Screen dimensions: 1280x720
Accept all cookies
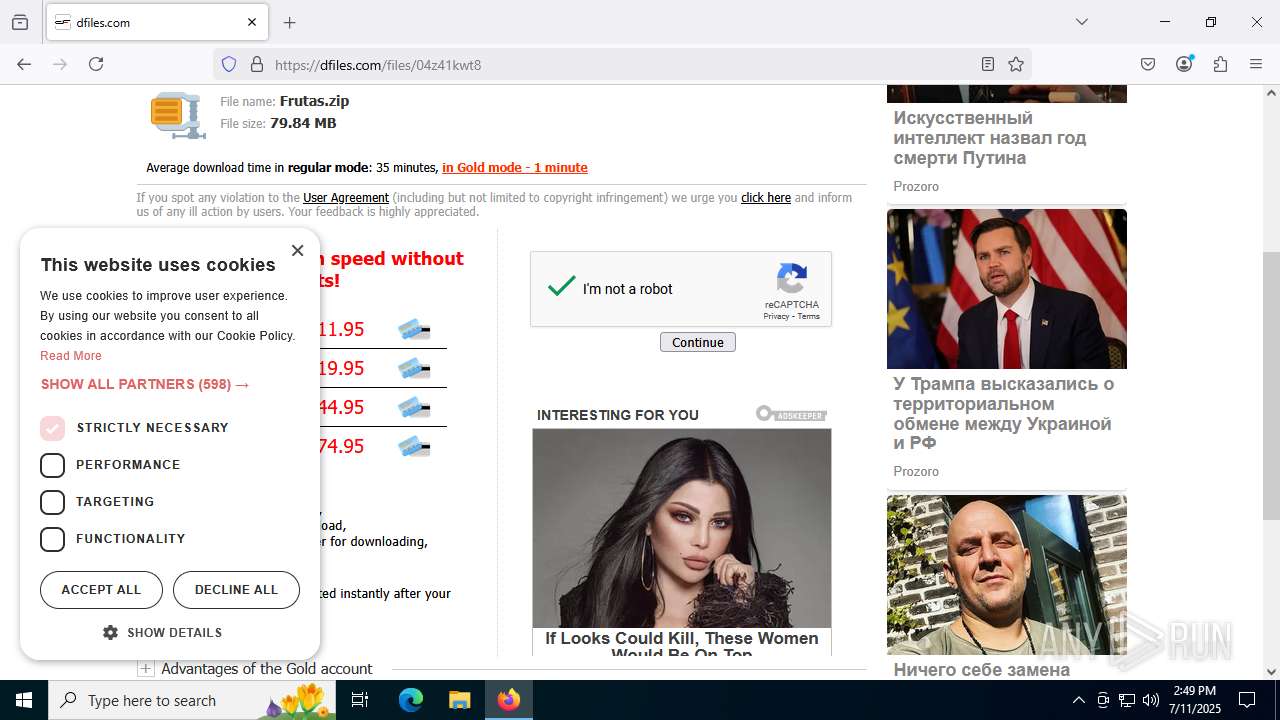point(101,590)
